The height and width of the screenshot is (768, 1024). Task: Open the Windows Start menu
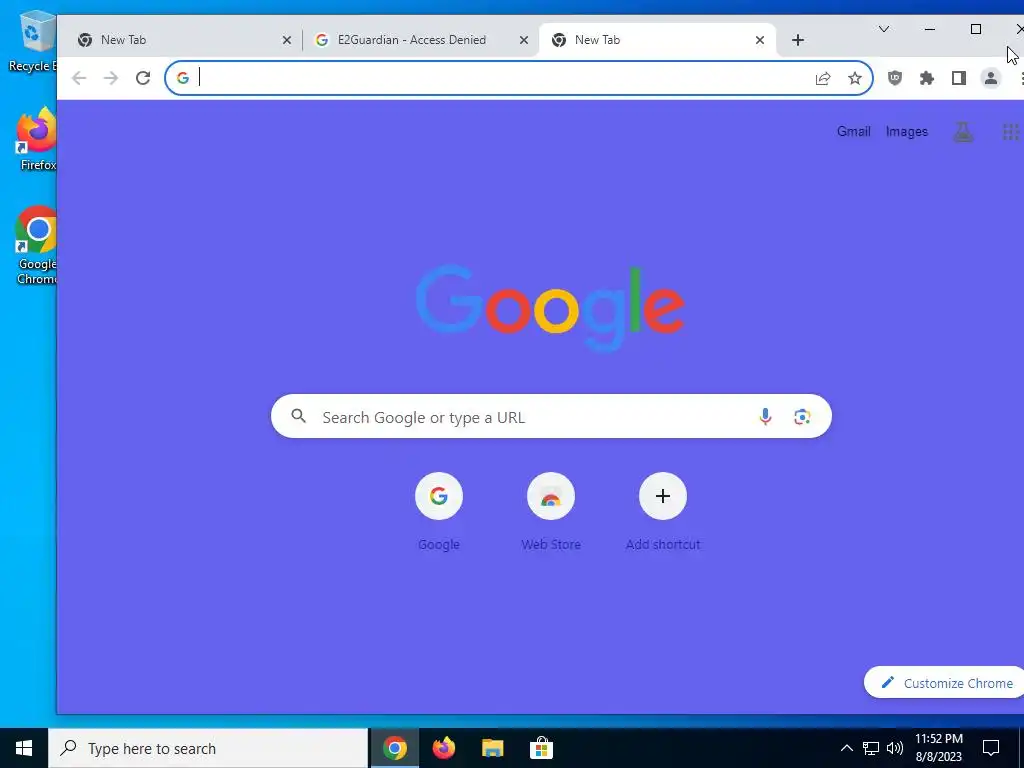tap(24, 748)
